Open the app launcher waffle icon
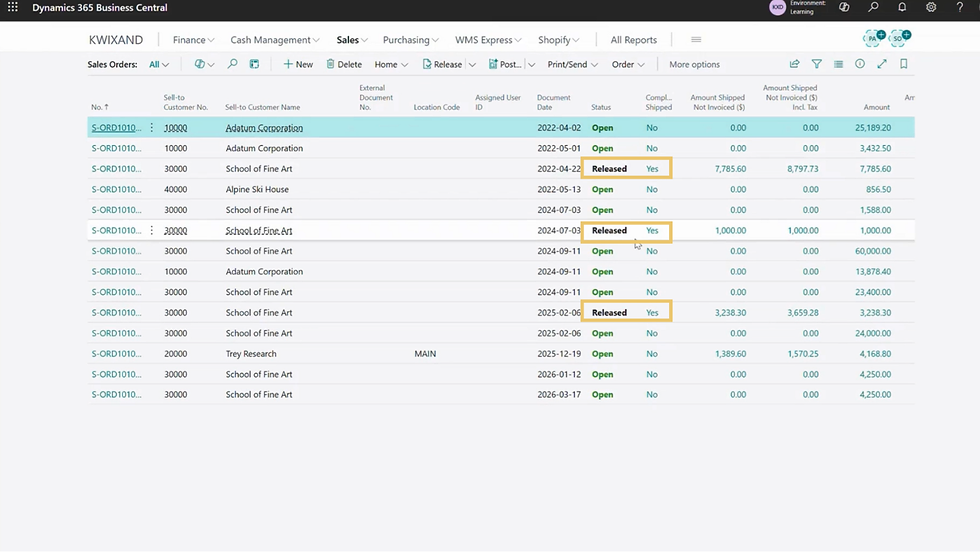The width and height of the screenshot is (980, 552). pyautogui.click(x=12, y=8)
